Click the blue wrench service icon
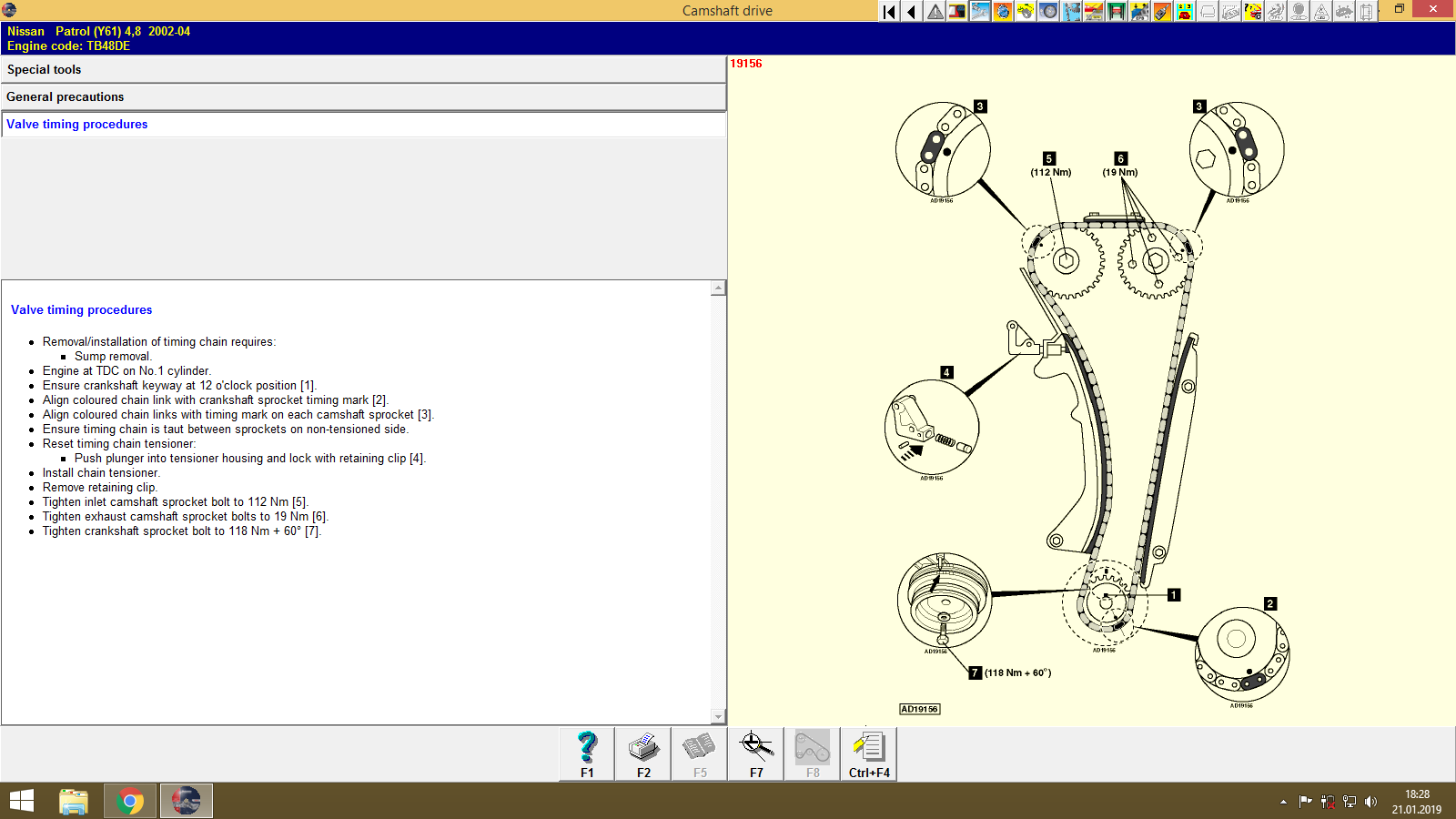 (980, 12)
